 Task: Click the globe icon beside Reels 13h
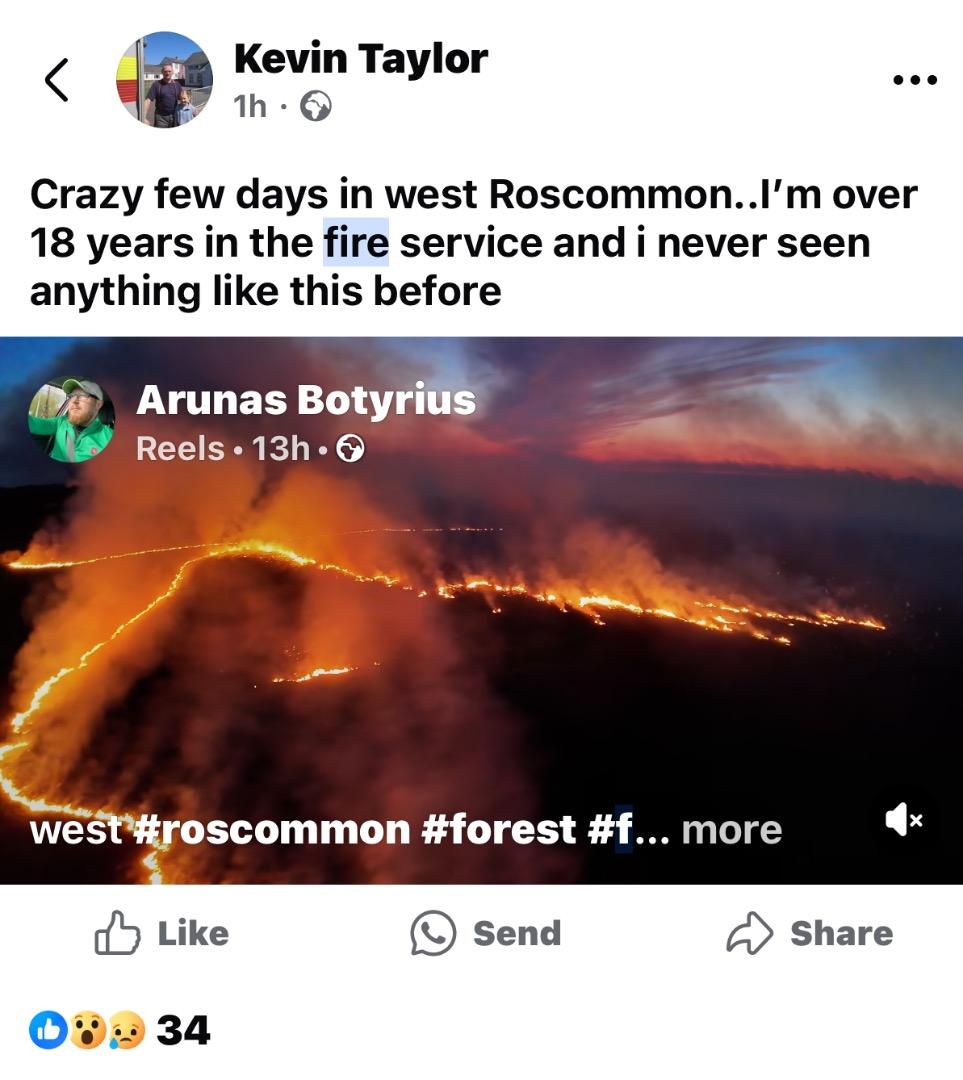coord(350,450)
